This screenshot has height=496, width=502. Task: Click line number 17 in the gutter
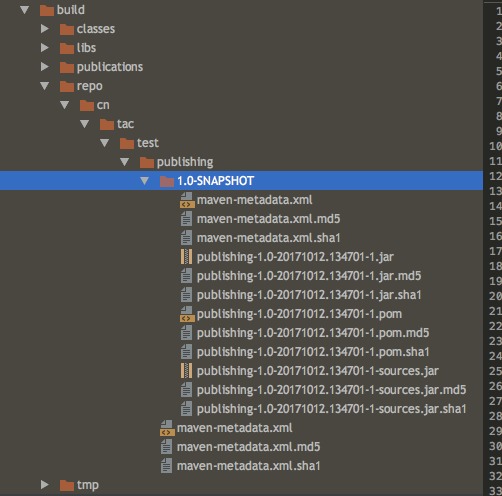pos(495,251)
